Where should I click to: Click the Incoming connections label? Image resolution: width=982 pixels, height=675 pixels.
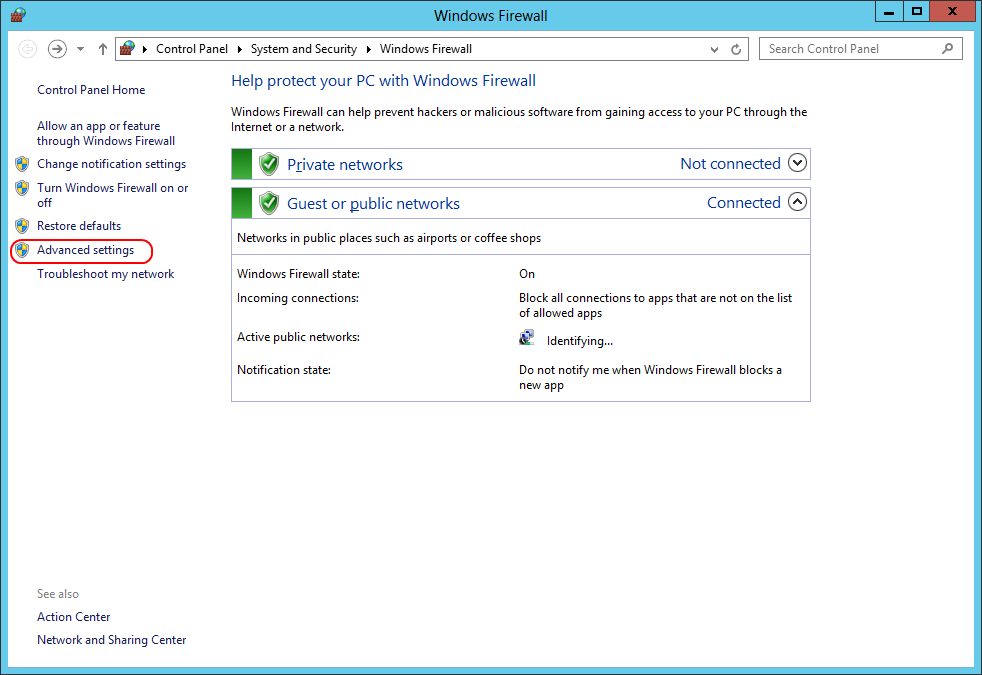pyautogui.click(x=297, y=298)
